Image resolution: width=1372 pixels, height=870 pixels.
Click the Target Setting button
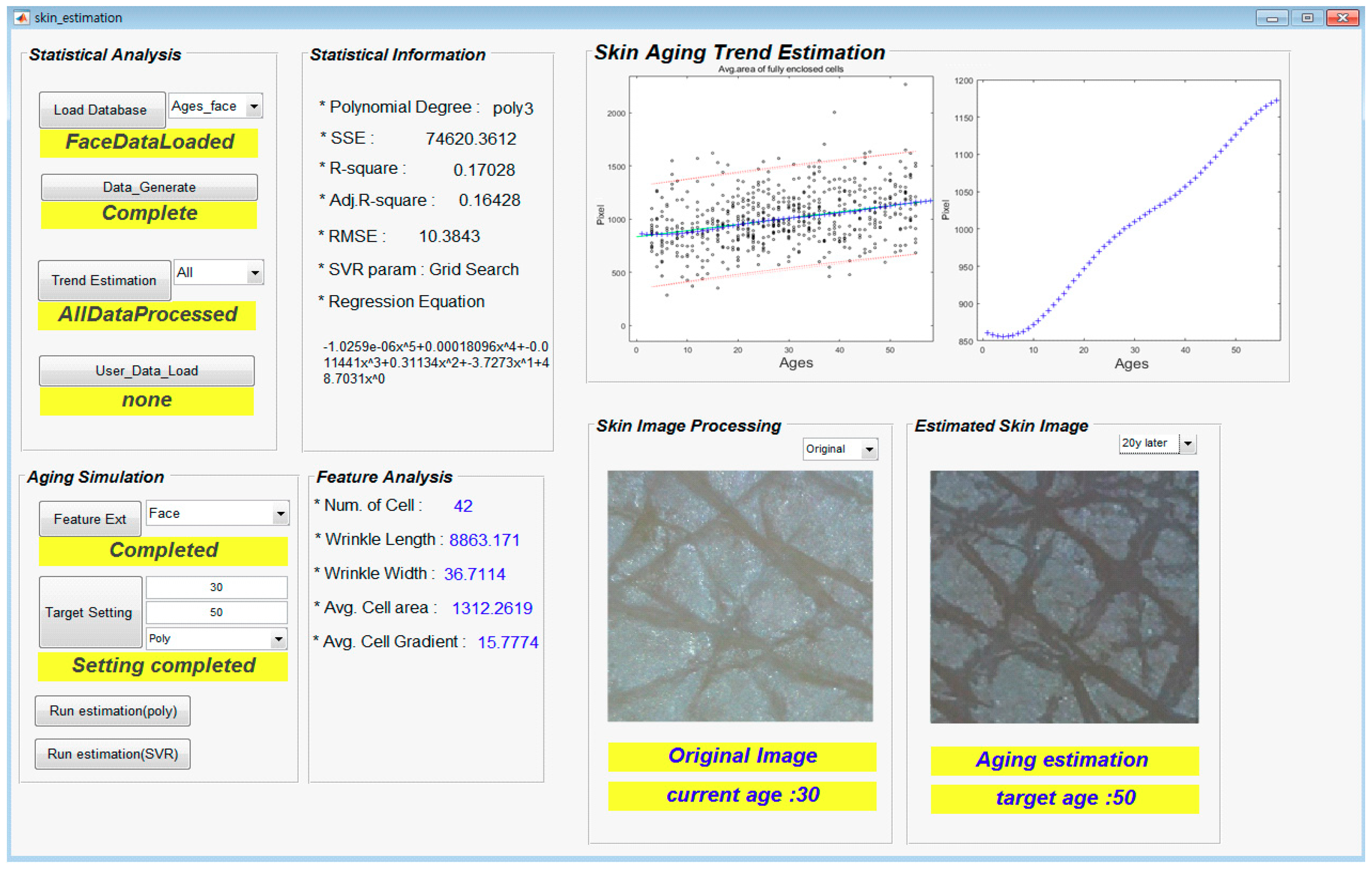(89, 612)
